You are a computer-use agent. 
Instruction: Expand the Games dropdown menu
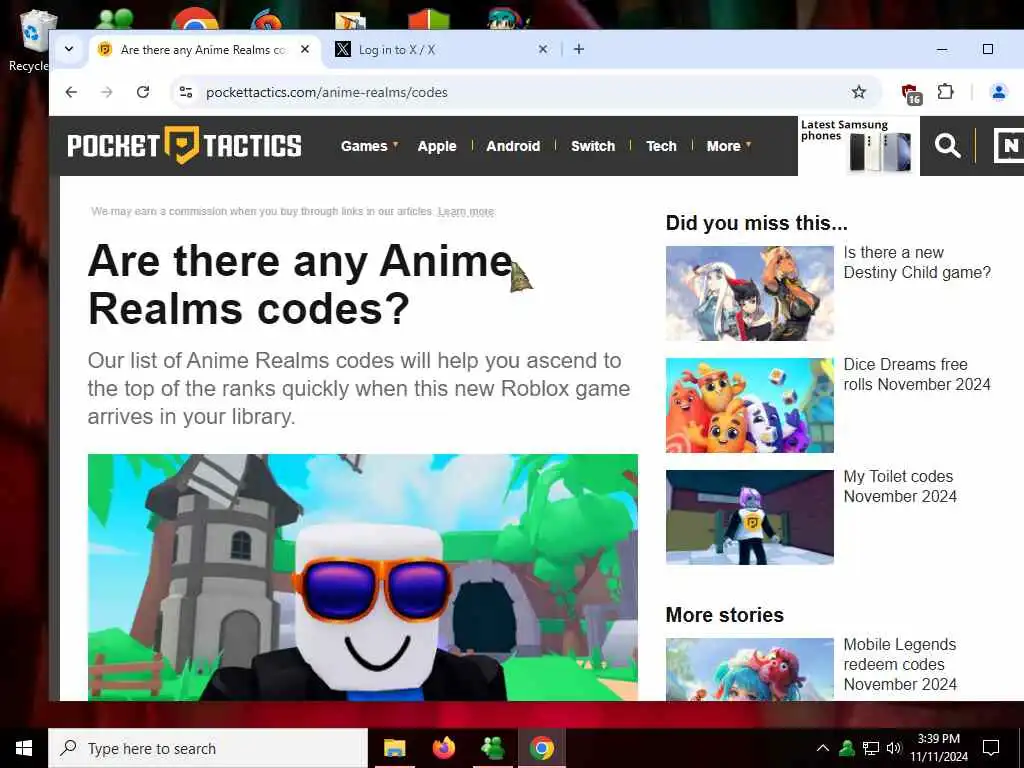click(369, 146)
